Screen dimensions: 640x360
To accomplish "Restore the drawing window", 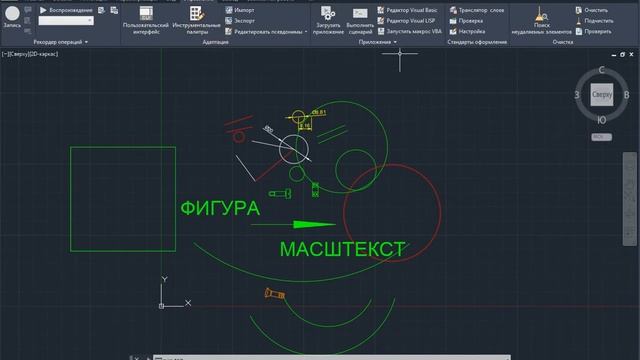I will (x=622, y=54).
